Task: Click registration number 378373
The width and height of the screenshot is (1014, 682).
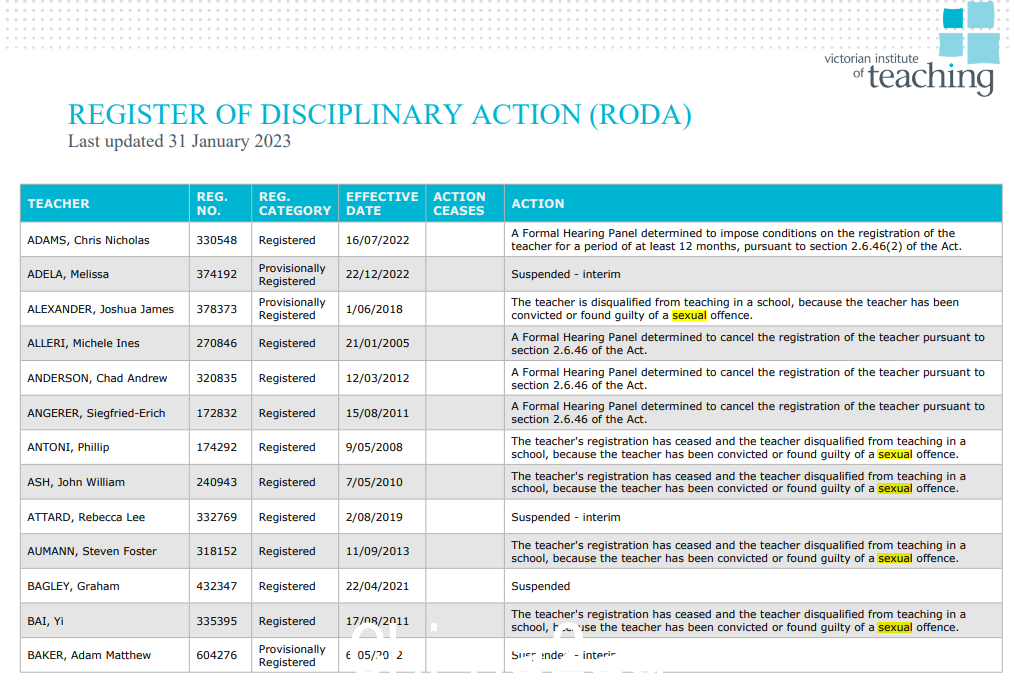Action: 217,309
